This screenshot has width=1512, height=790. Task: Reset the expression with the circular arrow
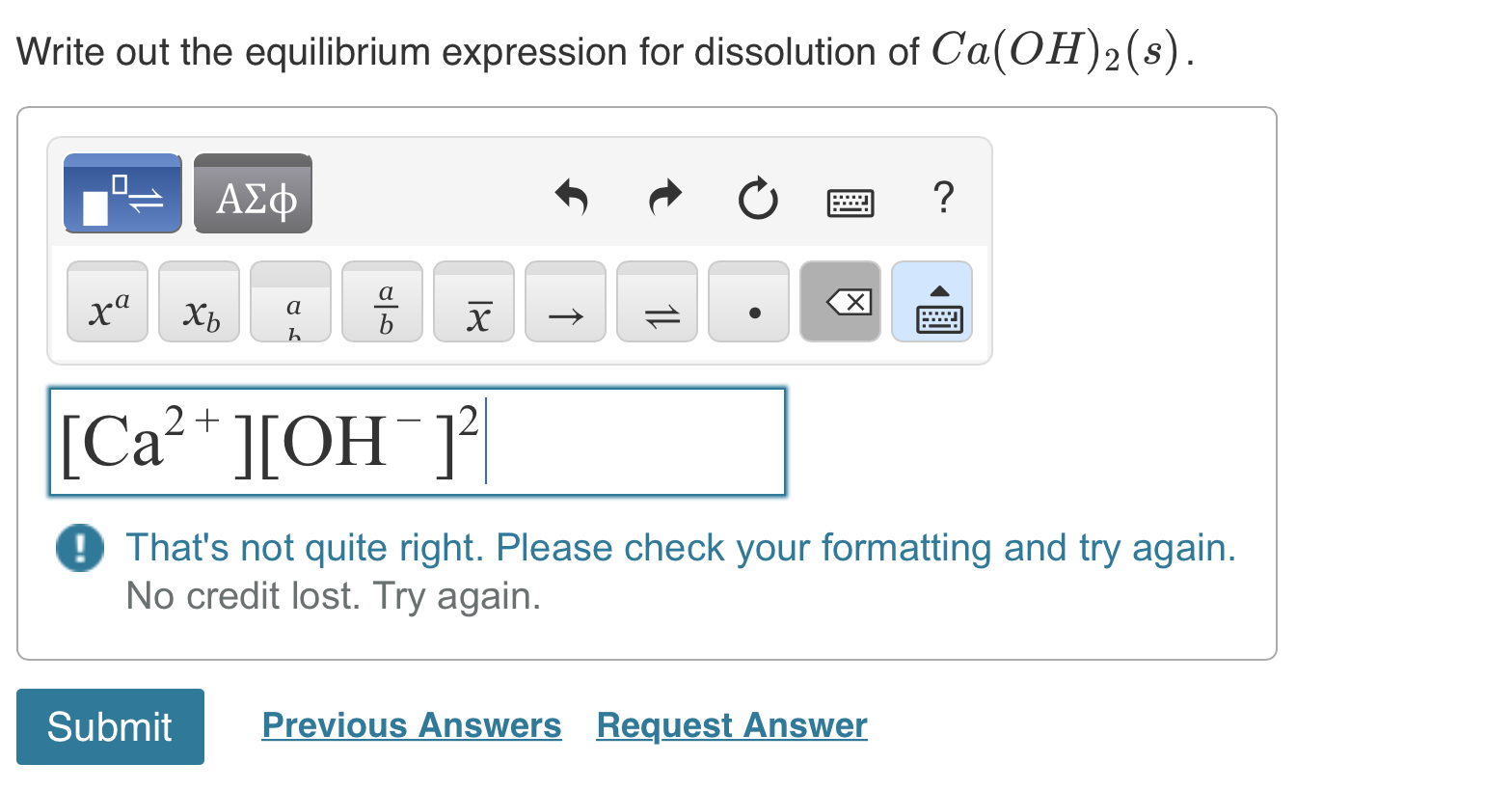[757, 198]
